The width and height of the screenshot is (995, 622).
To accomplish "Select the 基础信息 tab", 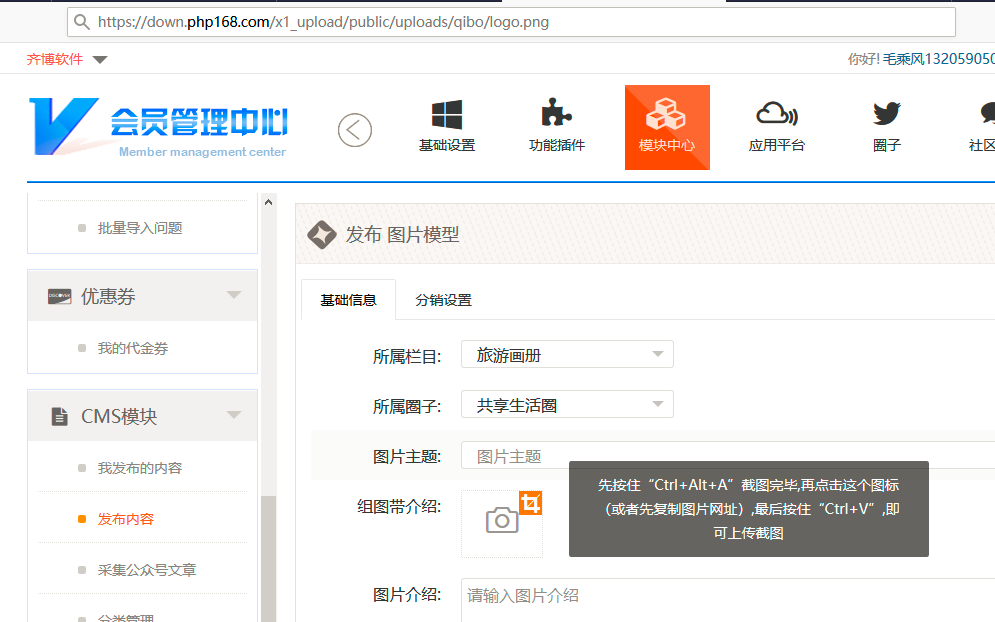I will point(348,300).
